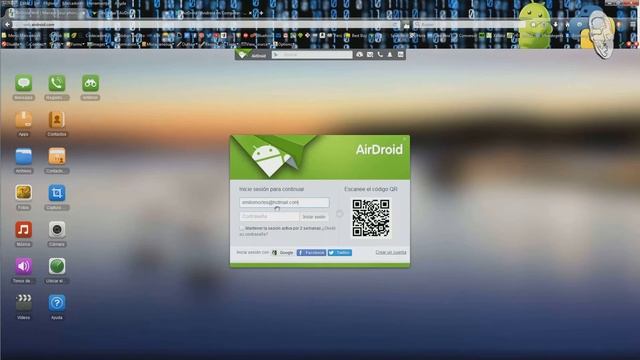This screenshot has width=640, height=360.
Task: Click the rightmost square icon in AirDroid toolbar
Action: pos(400,55)
